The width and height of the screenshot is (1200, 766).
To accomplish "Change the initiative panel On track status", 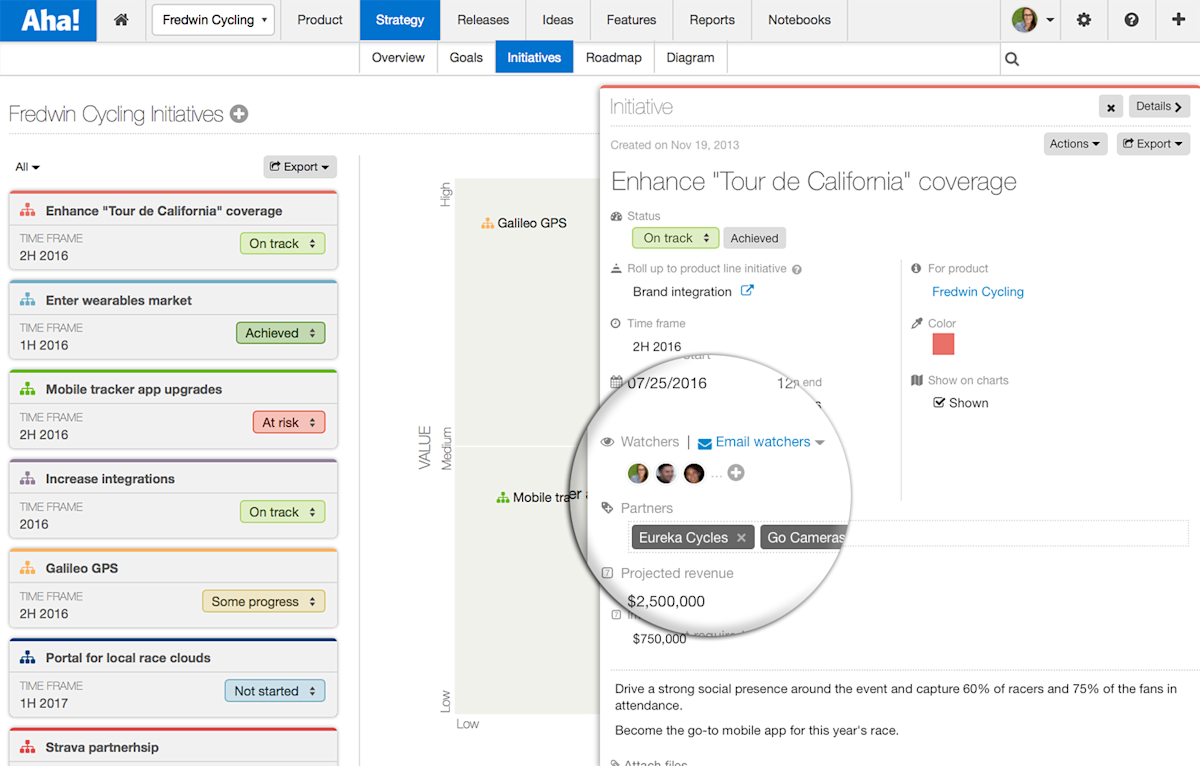I will click(675, 238).
